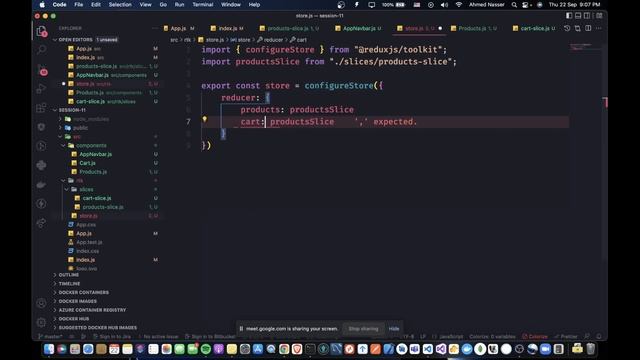Click the unsaved dot on store.js tab
This screenshot has height=360, width=640.
[440, 28]
